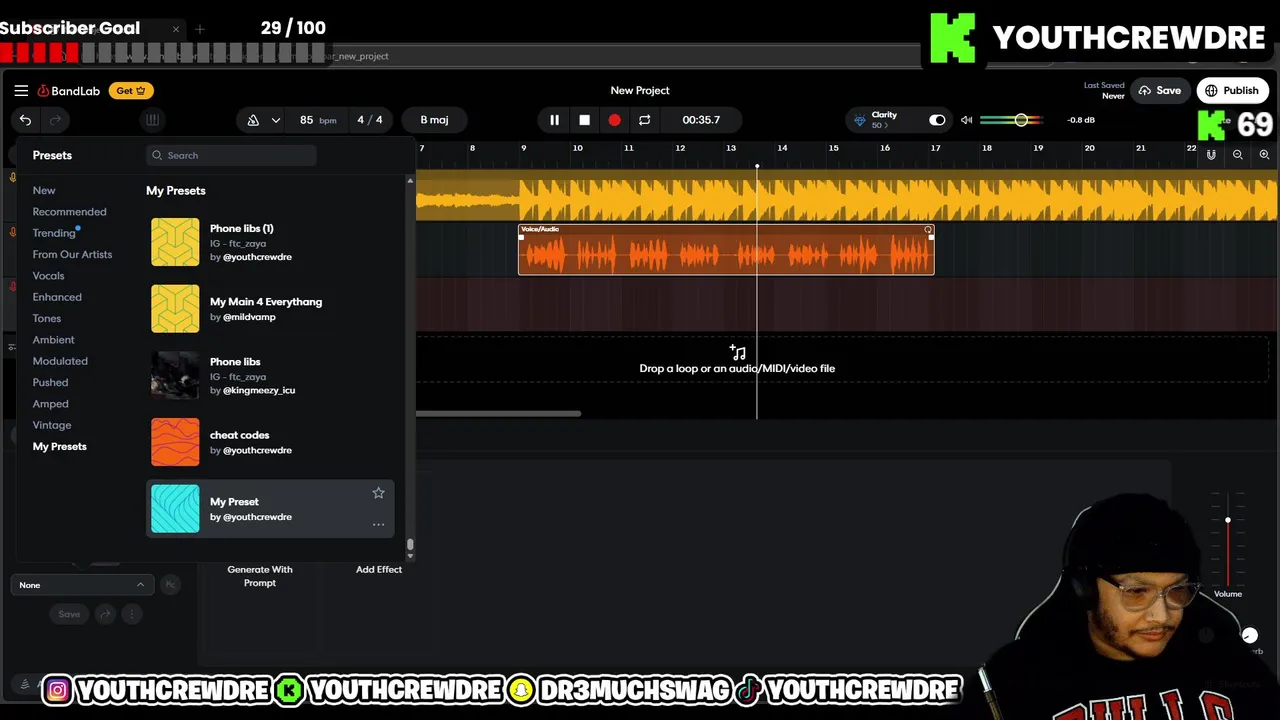Select the orange Voice/Audio region
This screenshot has height=720, width=1280.
(x=726, y=249)
